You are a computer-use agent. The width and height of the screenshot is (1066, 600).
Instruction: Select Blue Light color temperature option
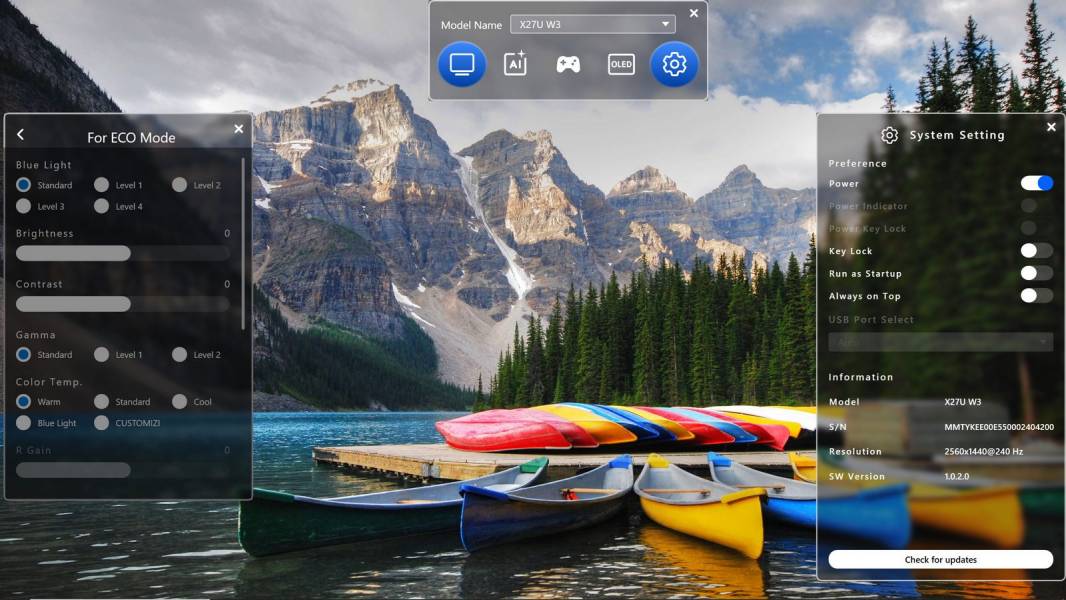click(x=23, y=423)
